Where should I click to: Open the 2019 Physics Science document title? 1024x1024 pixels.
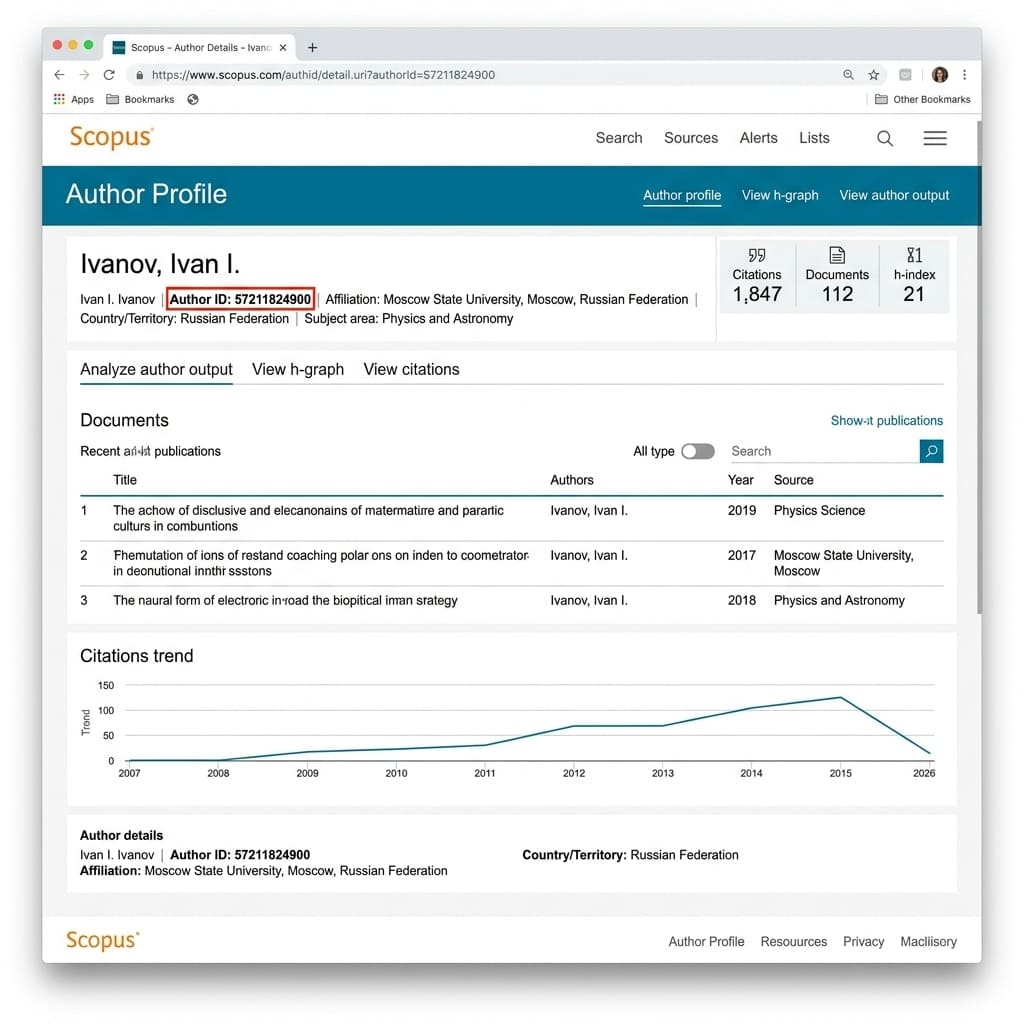pos(308,519)
